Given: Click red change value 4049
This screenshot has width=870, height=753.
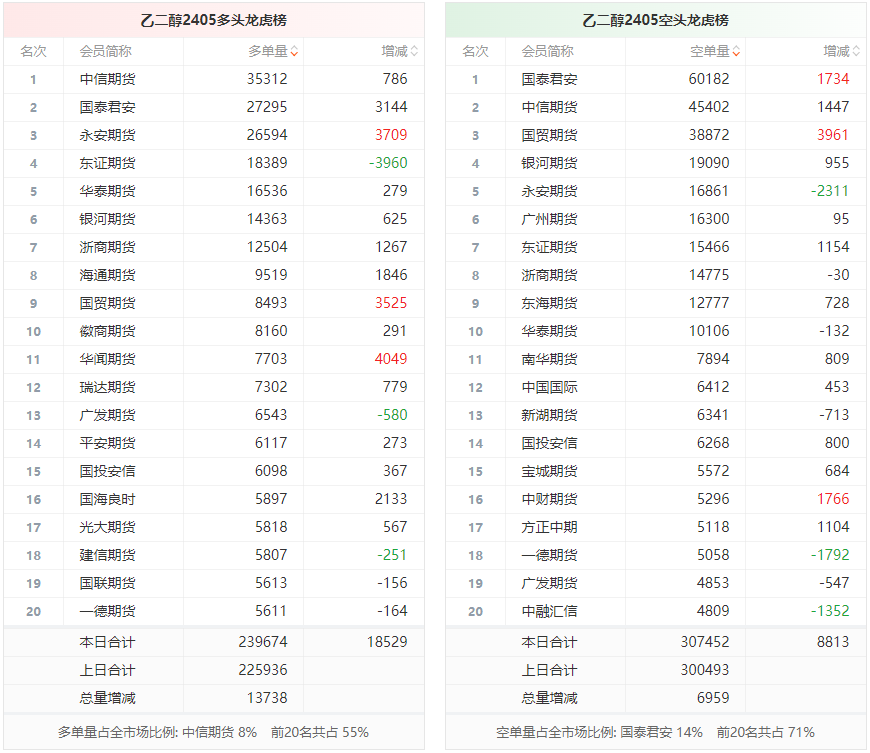Looking at the screenshot, I should [391, 360].
